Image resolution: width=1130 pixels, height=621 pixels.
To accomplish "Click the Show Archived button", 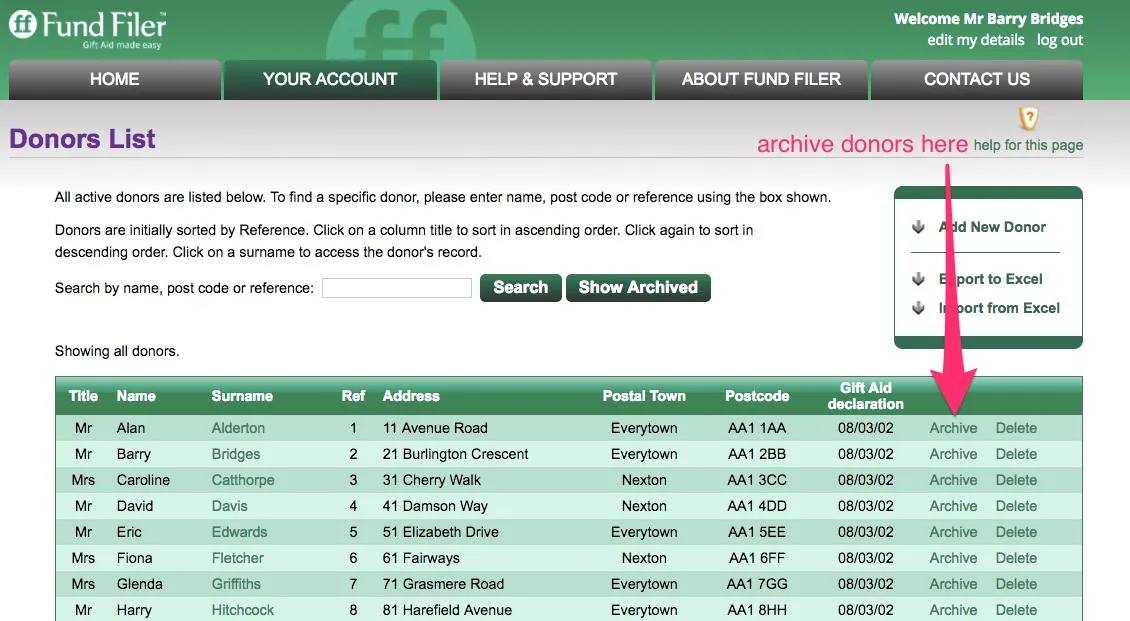I will [x=638, y=287].
